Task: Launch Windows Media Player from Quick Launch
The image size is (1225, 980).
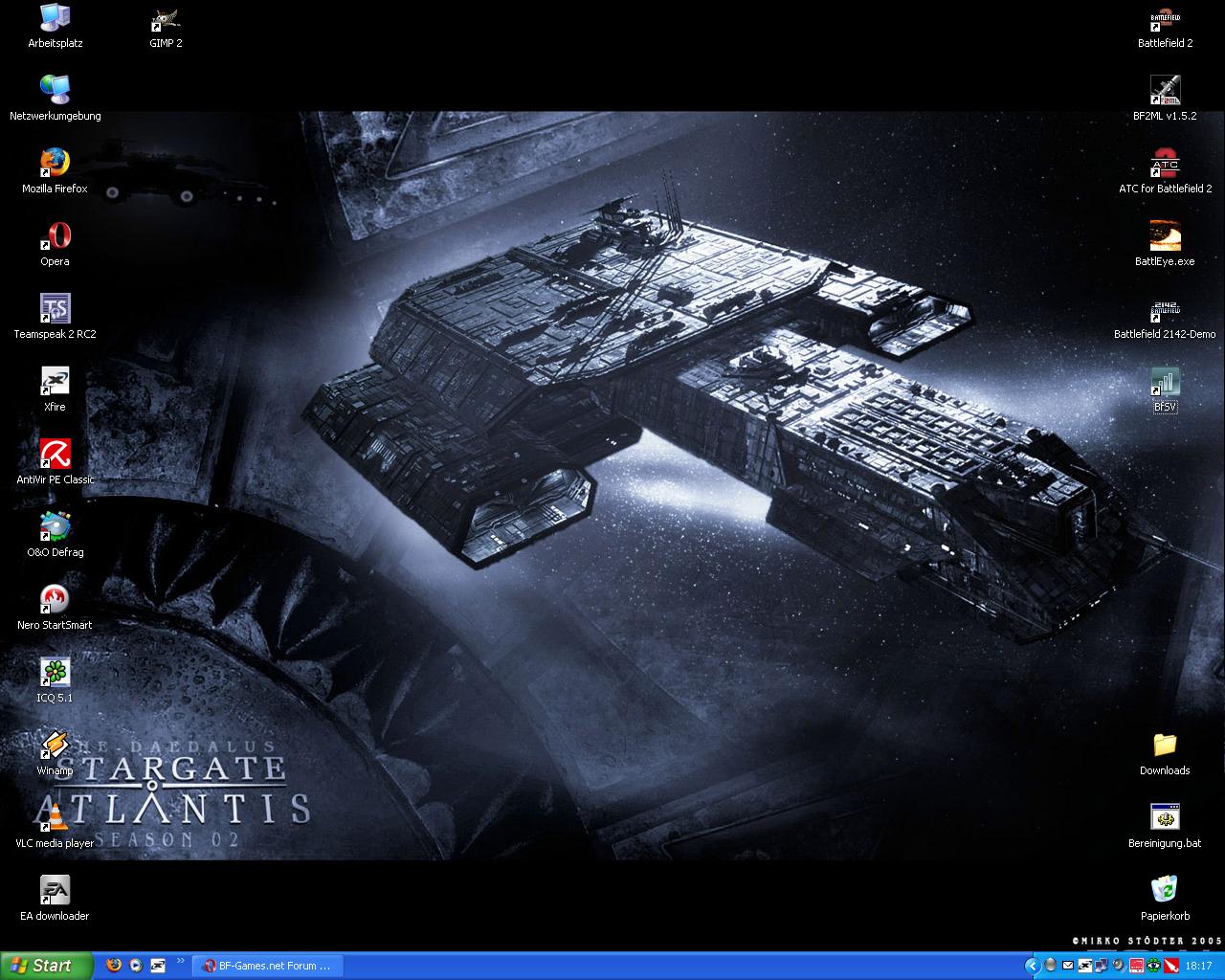Action: click(x=136, y=966)
